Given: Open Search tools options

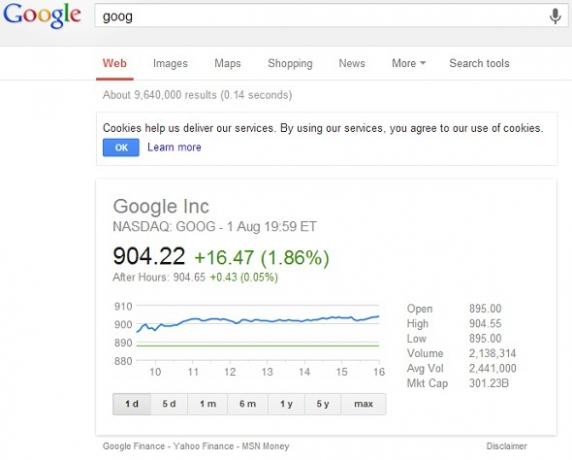Looking at the screenshot, I should point(479,63).
